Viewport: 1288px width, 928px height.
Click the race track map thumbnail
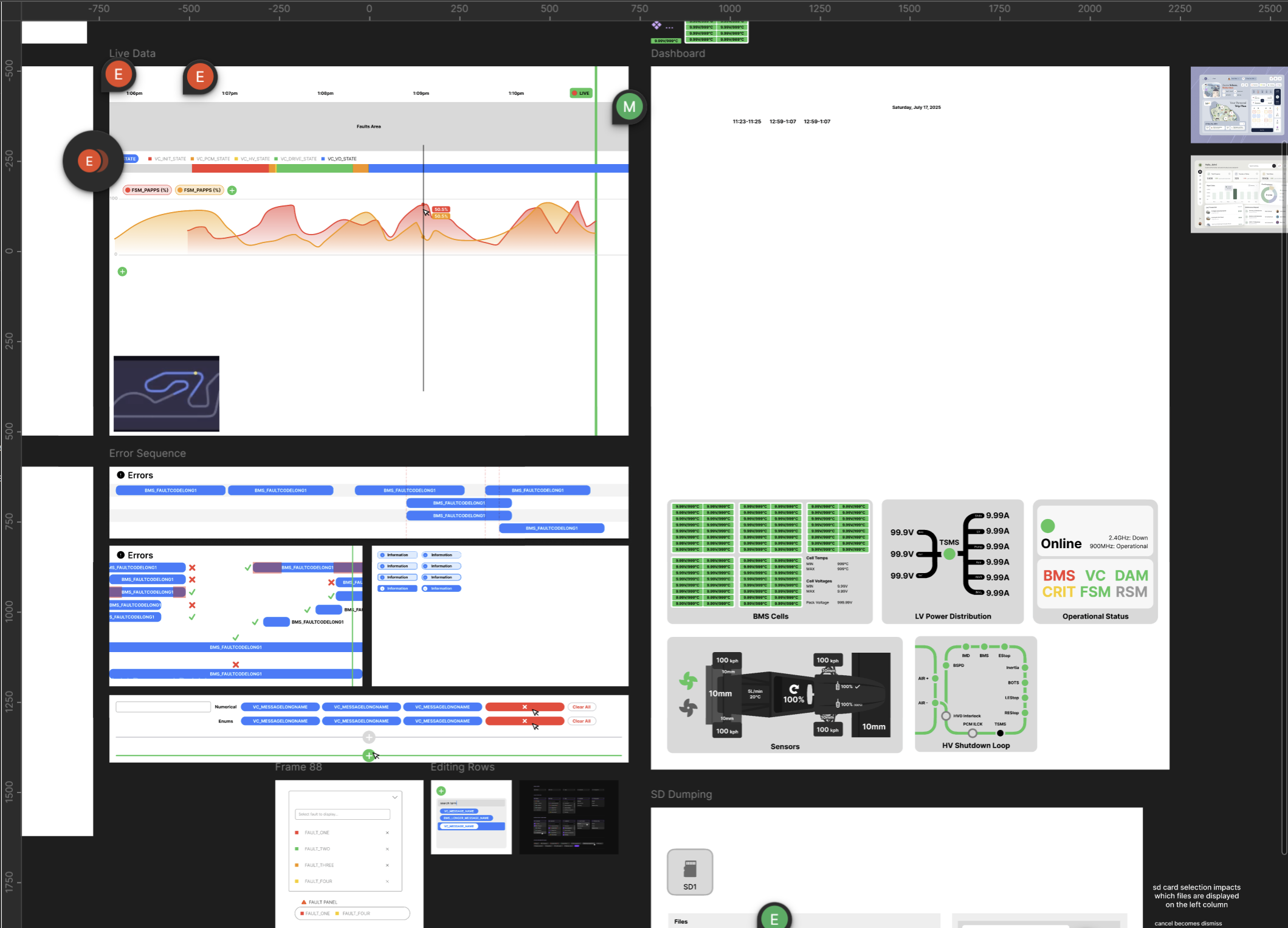pos(167,394)
